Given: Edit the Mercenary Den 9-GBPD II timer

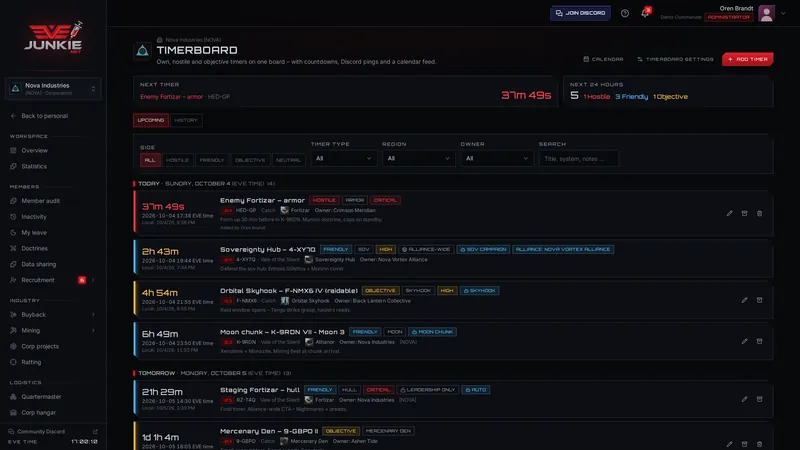Looking at the screenshot, I should point(729,444).
